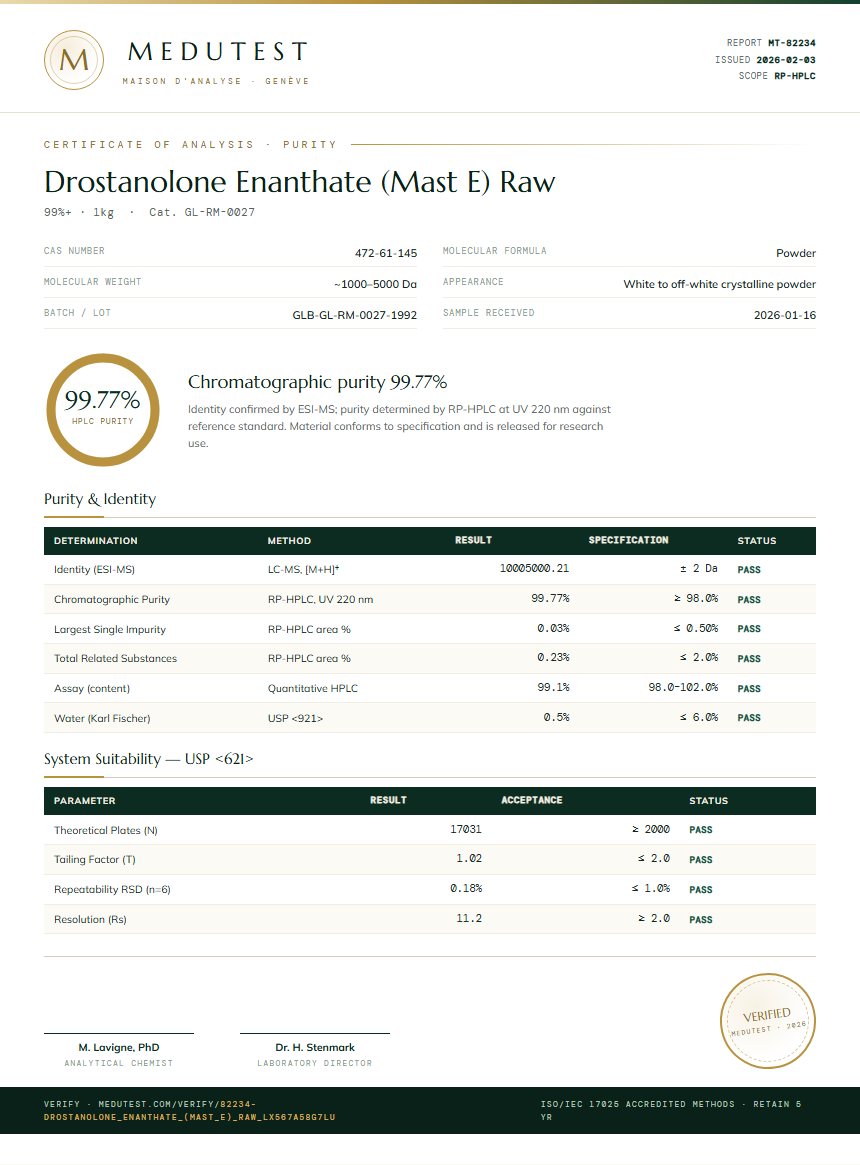Open the medutest.com verify link in footer

pyautogui.click(x=190, y=1111)
